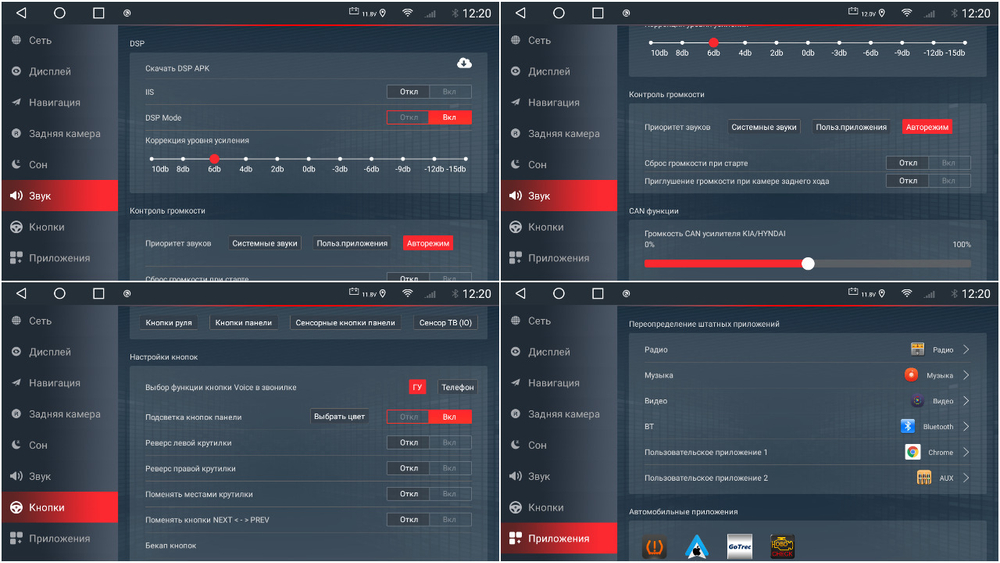Image resolution: width=1000 pixels, height=563 pixels.
Task: Tap the Bluetooth status icon on the Приложения screen
Action: click(954, 294)
